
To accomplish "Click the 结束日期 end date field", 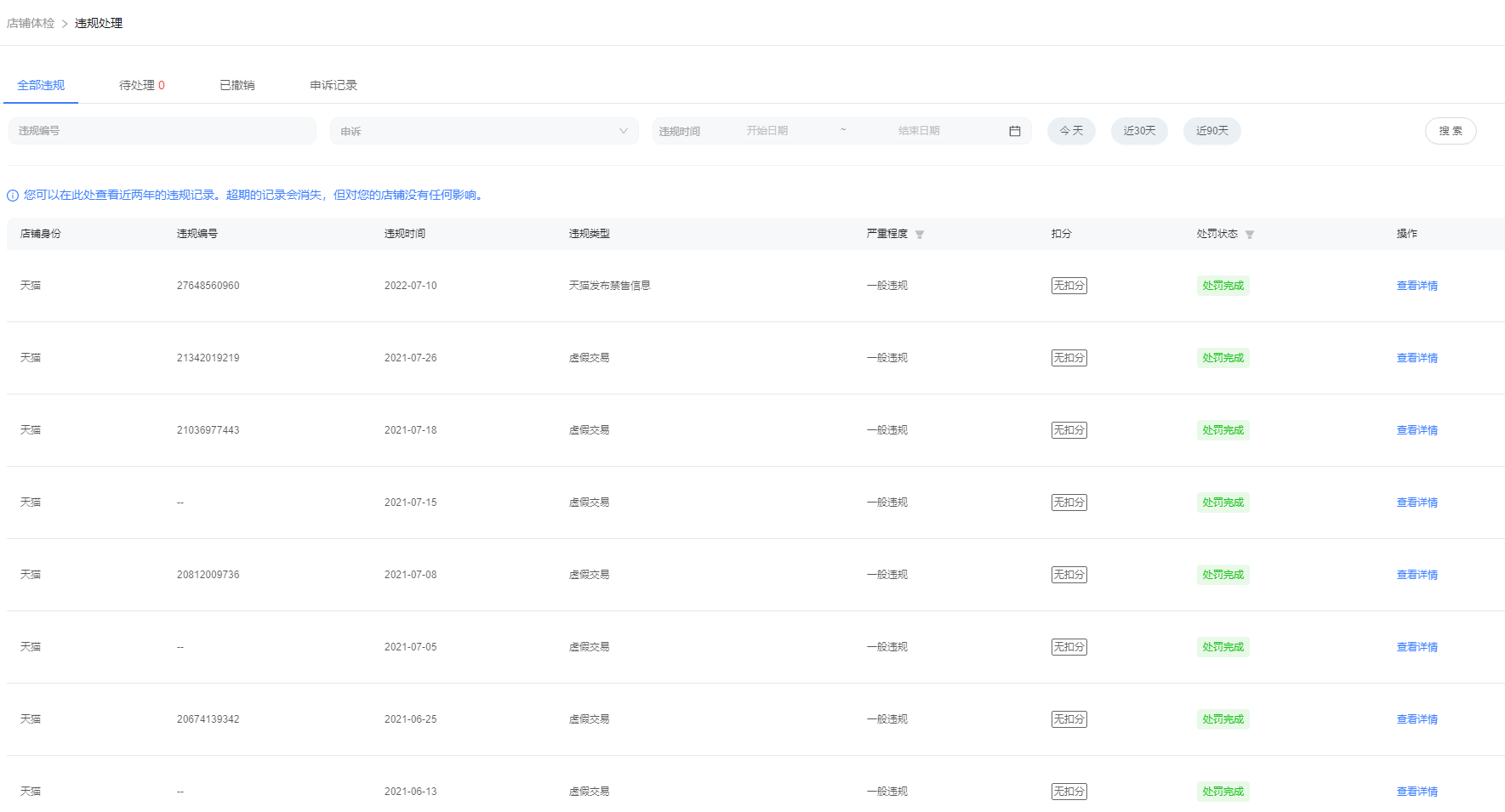I will [919, 131].
